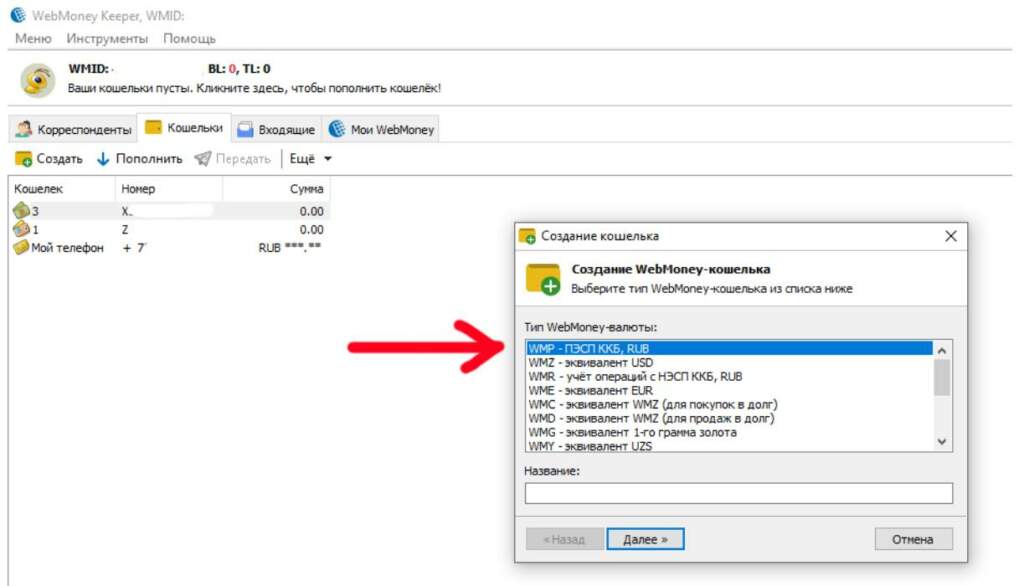
Task: Select wallet 3 icon in list
Action: 21,211
